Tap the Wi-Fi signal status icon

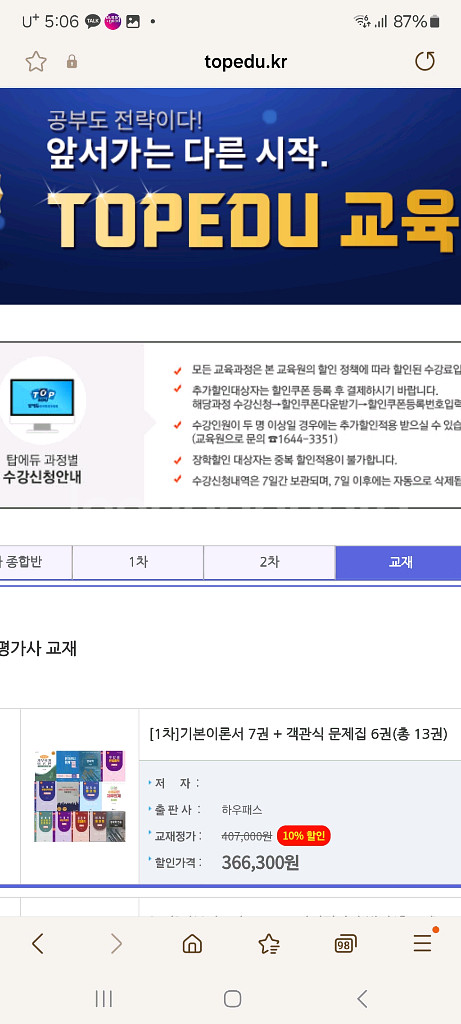pyautogui.click(x=362, y=22)
